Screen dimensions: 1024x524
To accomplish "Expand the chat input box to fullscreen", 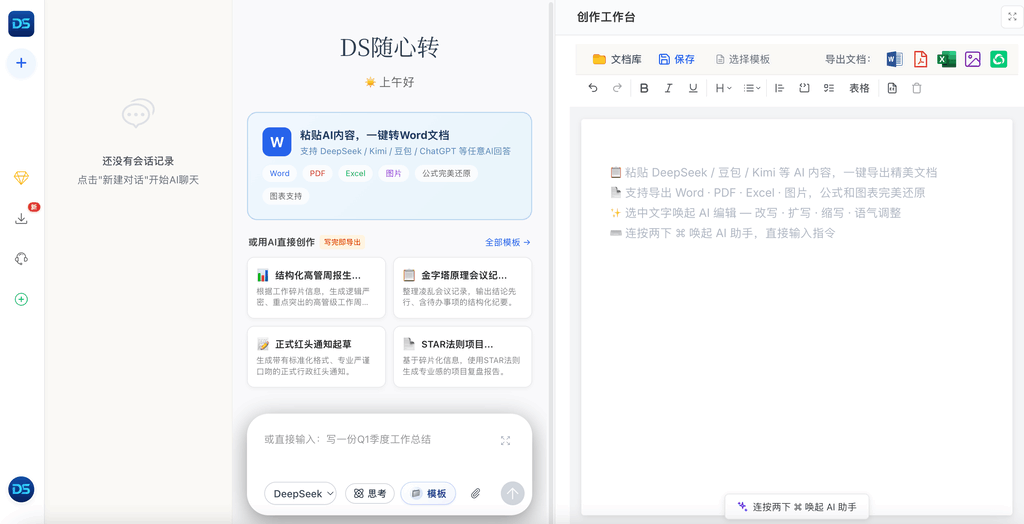I will click(505, 440).
